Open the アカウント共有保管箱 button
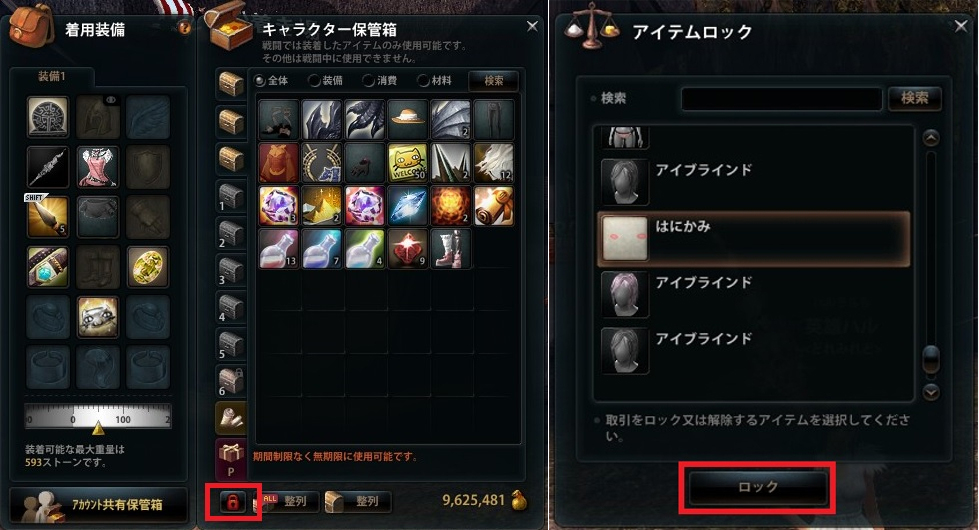 coord(99,504)
